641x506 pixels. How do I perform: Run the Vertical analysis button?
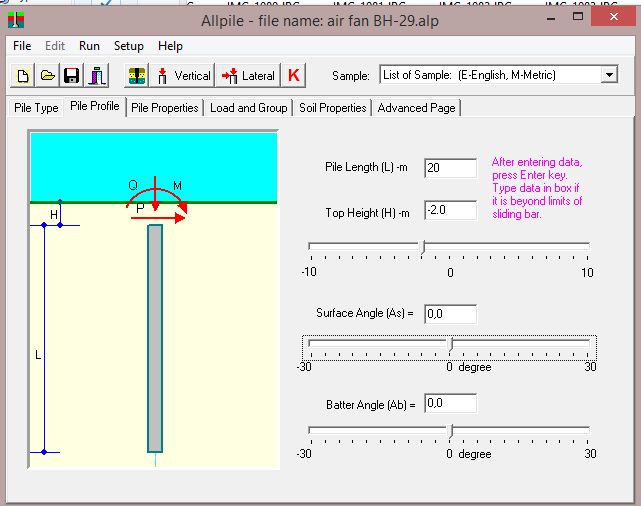(182, 75)
